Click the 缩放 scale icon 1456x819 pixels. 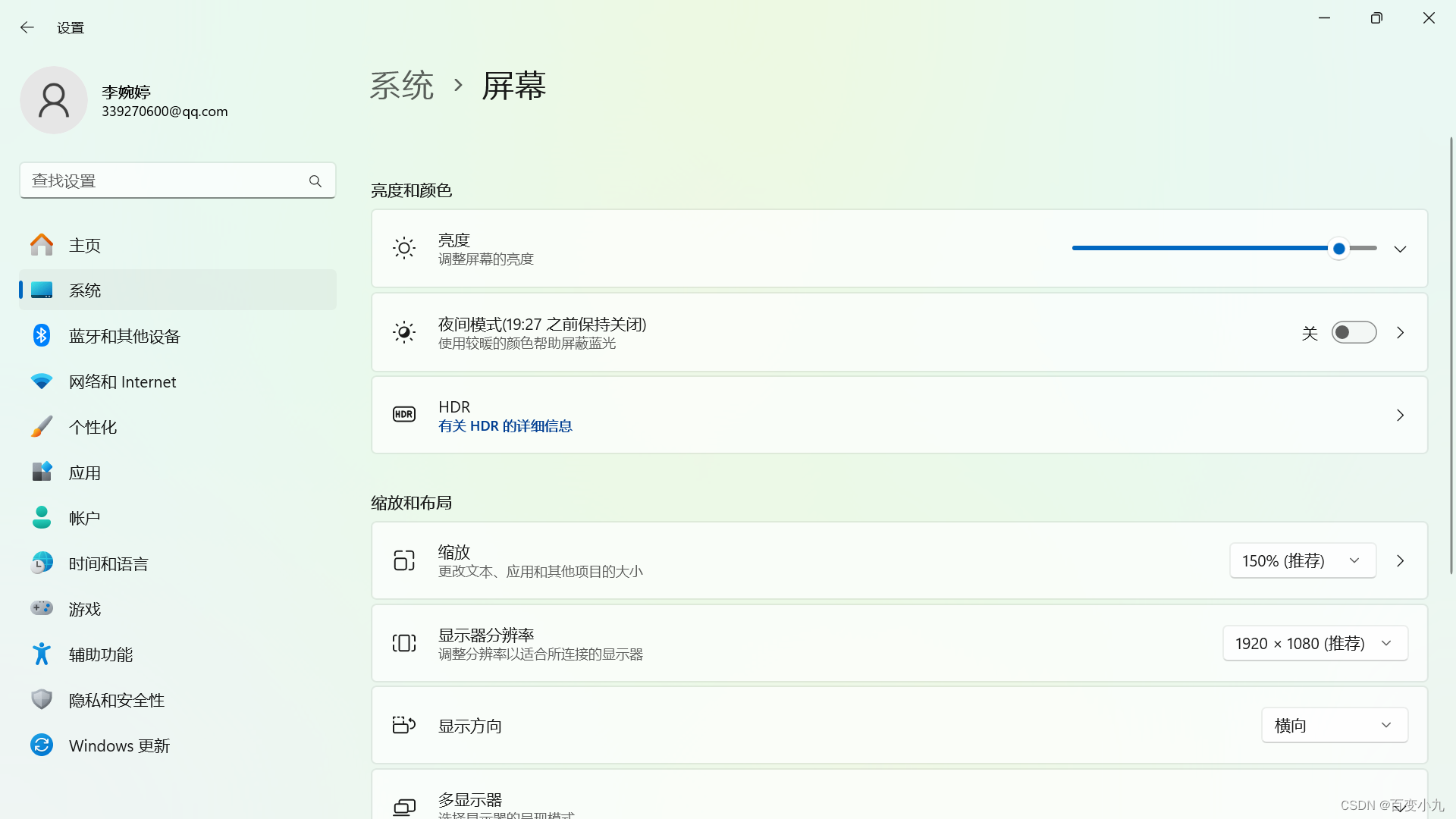(x=403, y=560)
